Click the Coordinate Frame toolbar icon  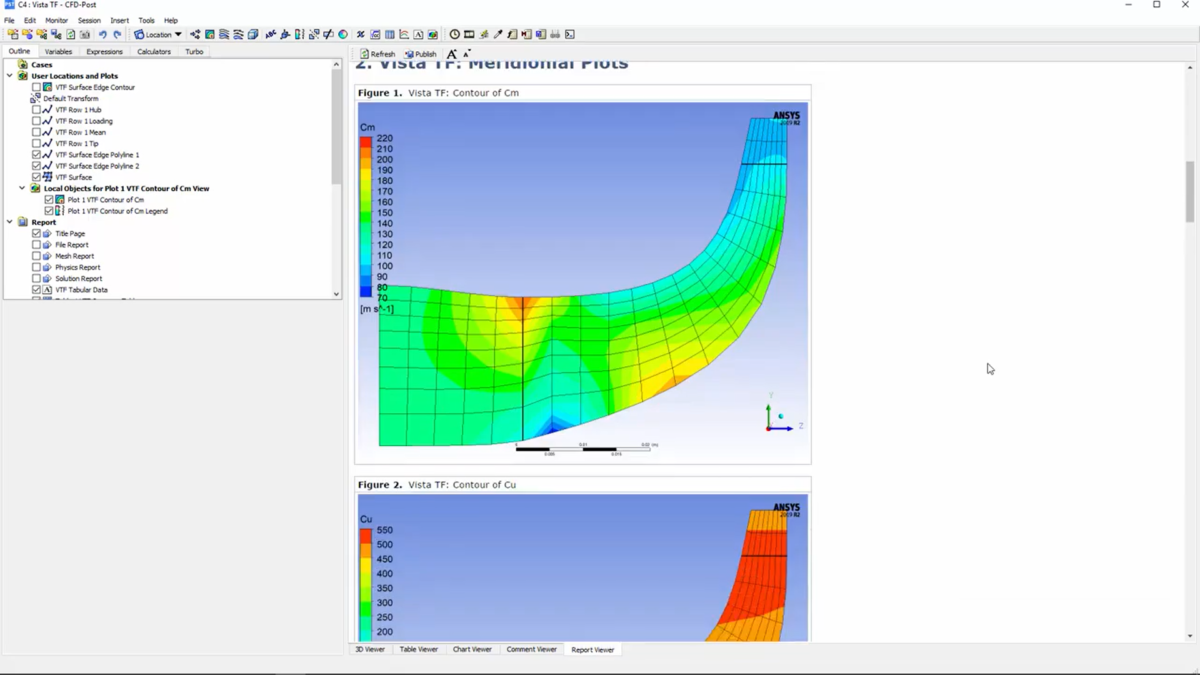[x=285, y=34]
